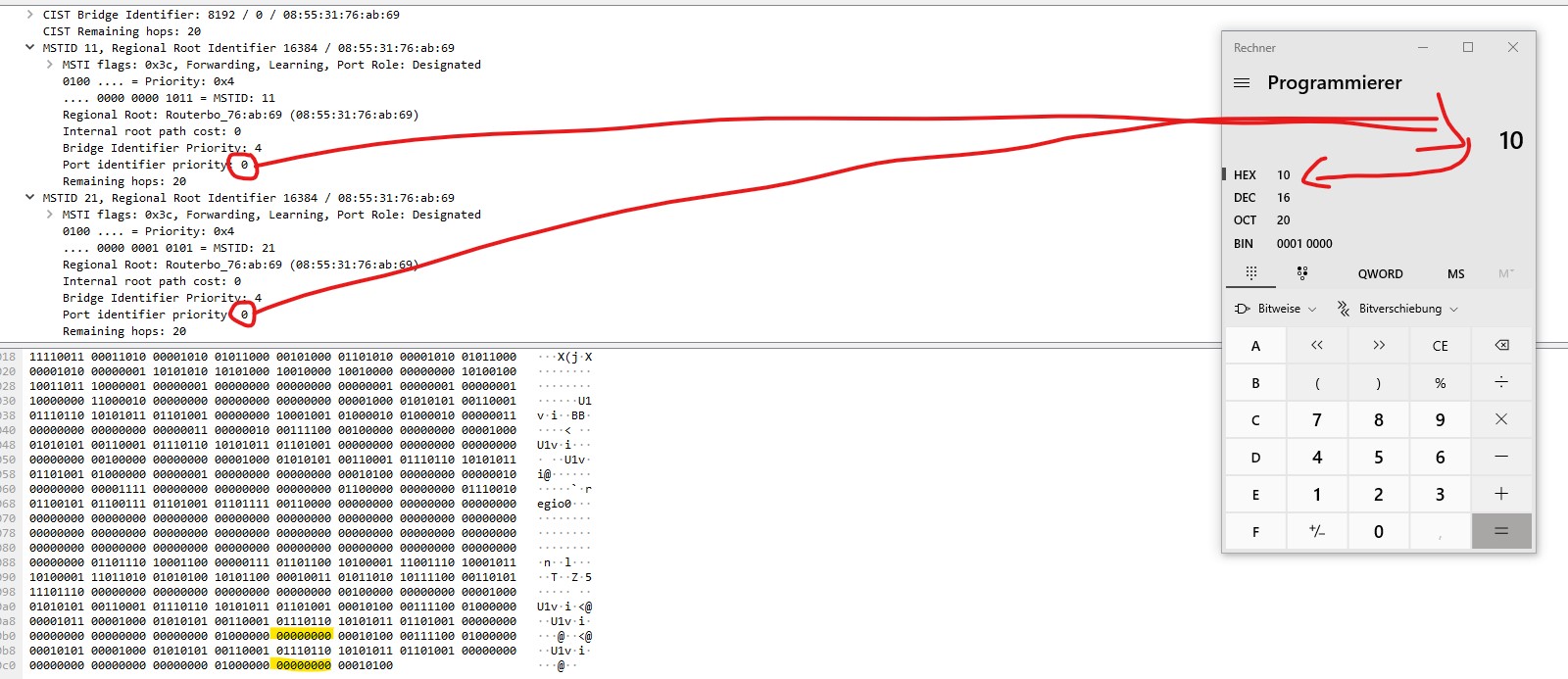Click the right shift >> key

click(x=1379, y=345)
